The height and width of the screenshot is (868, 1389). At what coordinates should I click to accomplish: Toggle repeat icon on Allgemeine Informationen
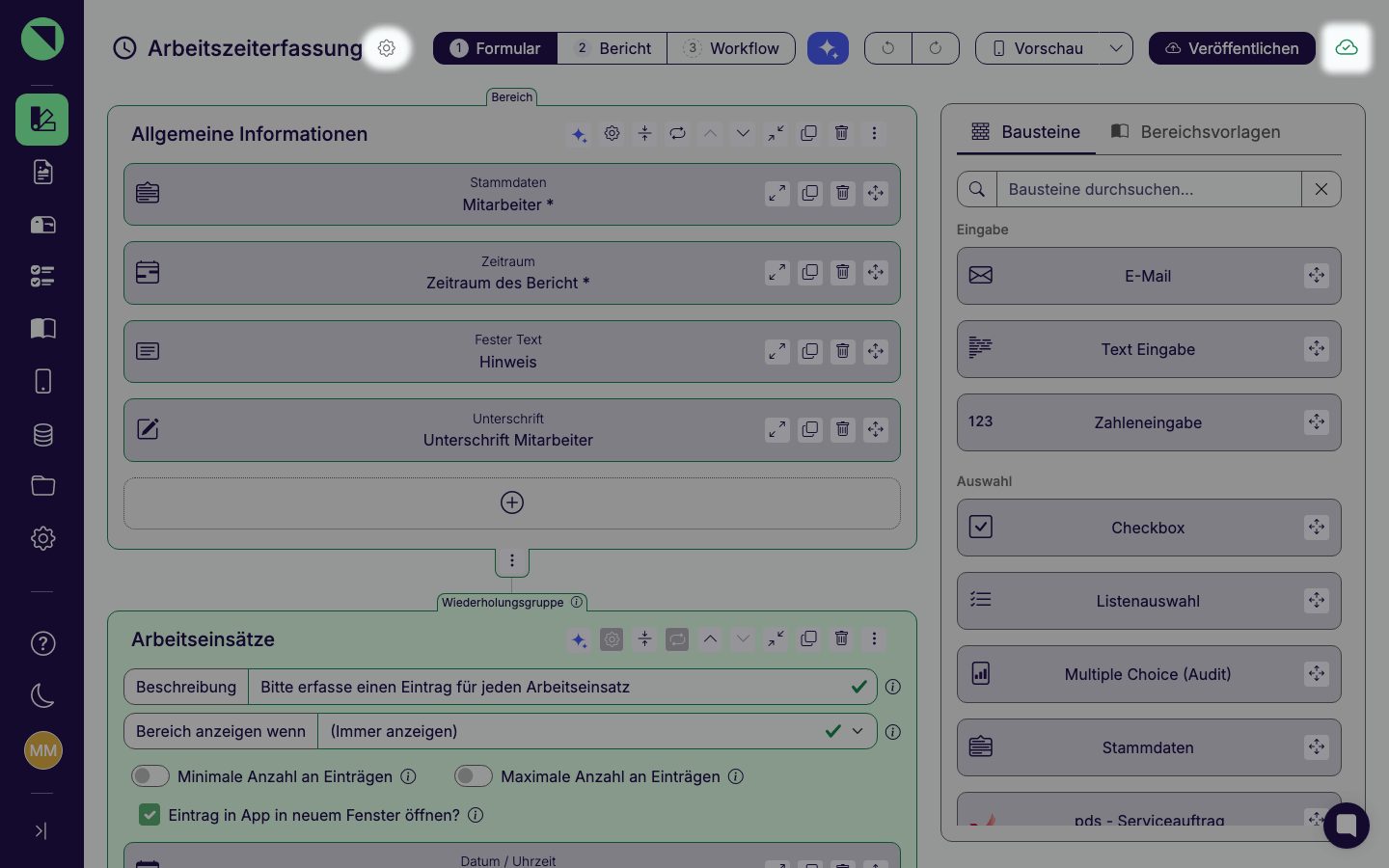(677, 133)
